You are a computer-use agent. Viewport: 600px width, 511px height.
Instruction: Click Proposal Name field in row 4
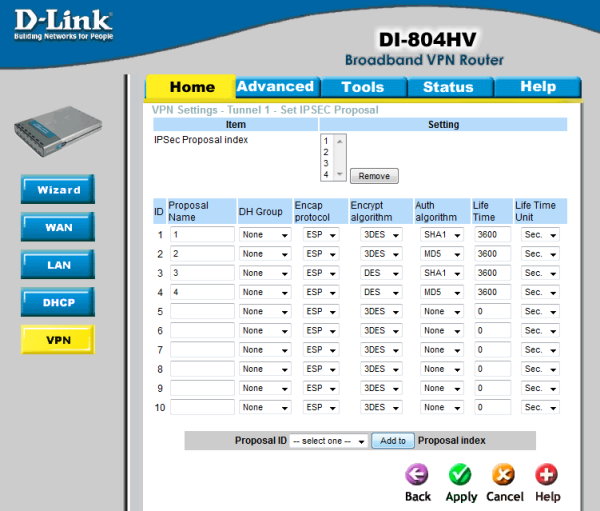(x=202, y=292)
